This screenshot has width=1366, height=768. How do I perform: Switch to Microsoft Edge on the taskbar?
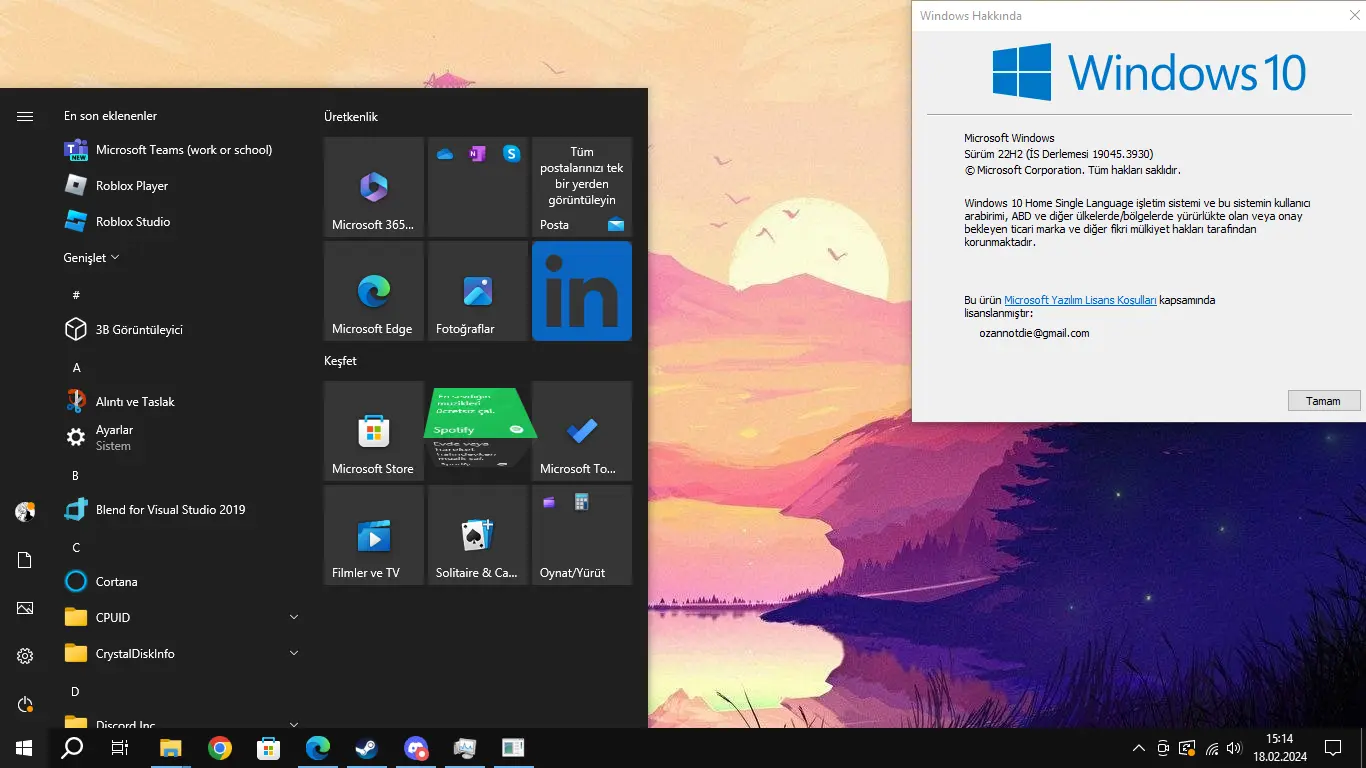(x=318, y=748)
